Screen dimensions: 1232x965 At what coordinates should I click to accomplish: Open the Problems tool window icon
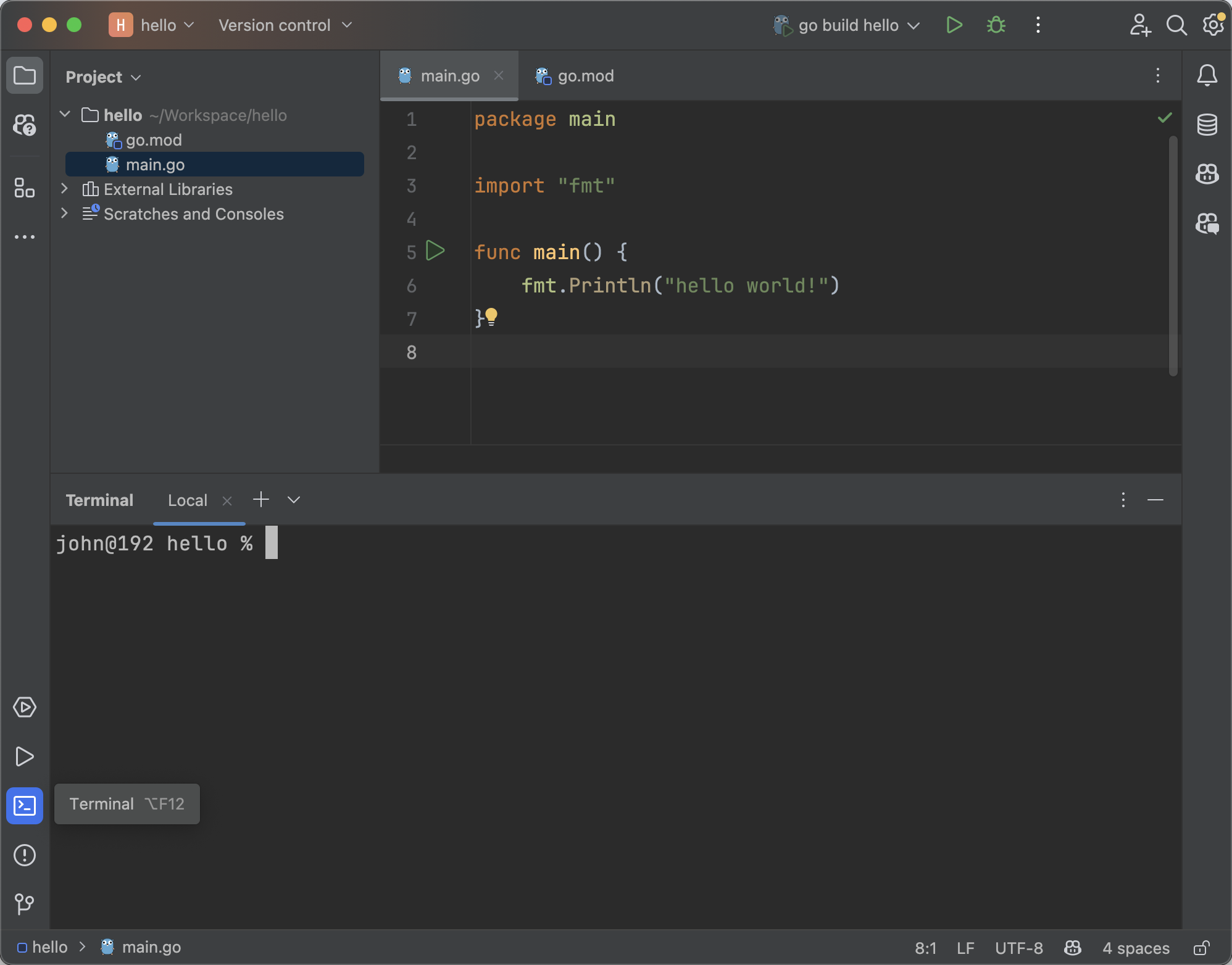coord(24,855)
